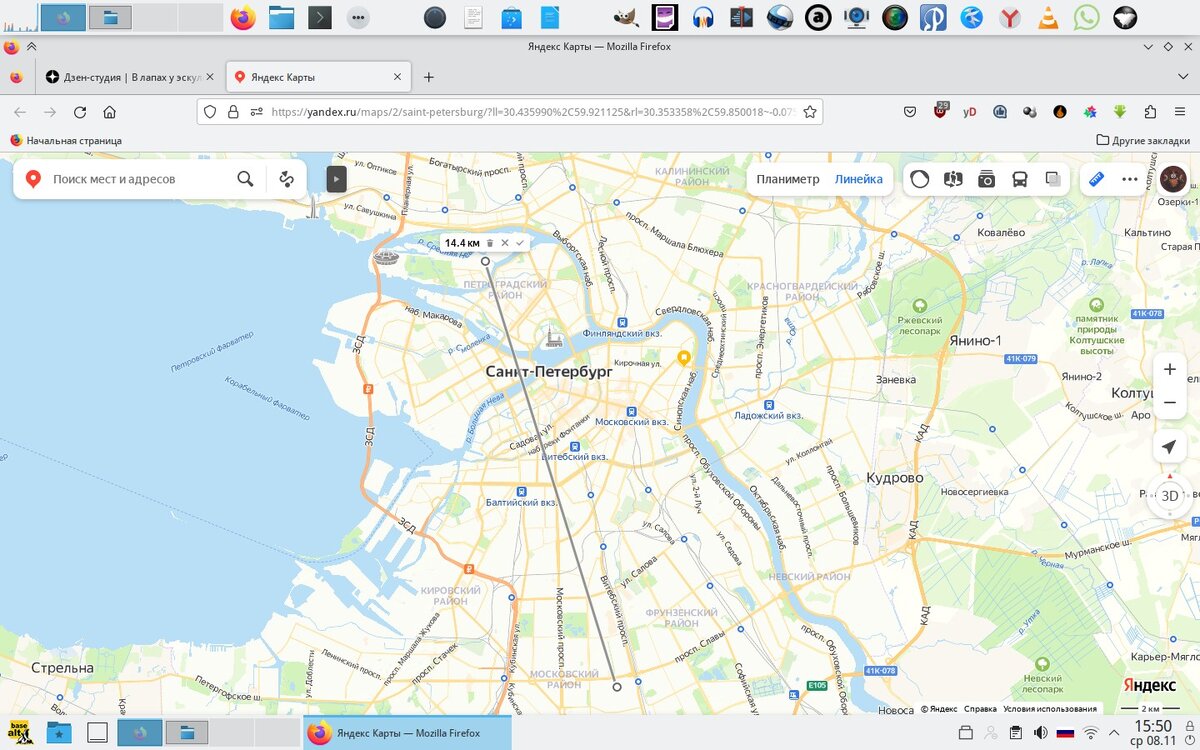
Task: Toggle 3D map tilt
Action: pyautogui.click(x=1170, y=496)
